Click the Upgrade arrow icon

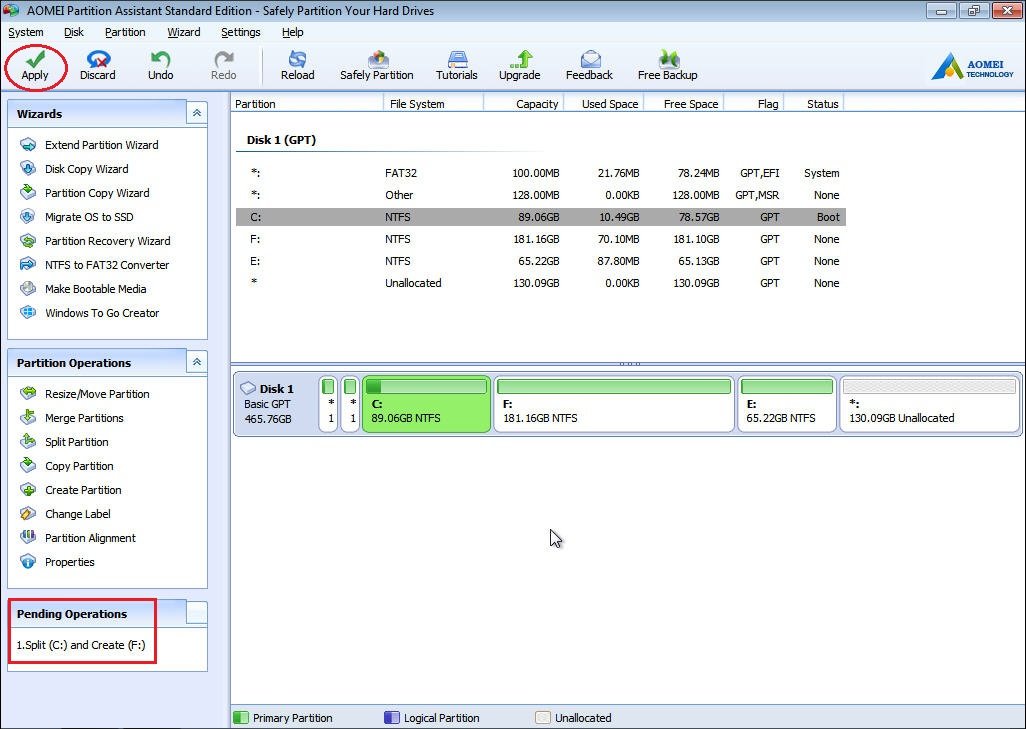point(520,60)
